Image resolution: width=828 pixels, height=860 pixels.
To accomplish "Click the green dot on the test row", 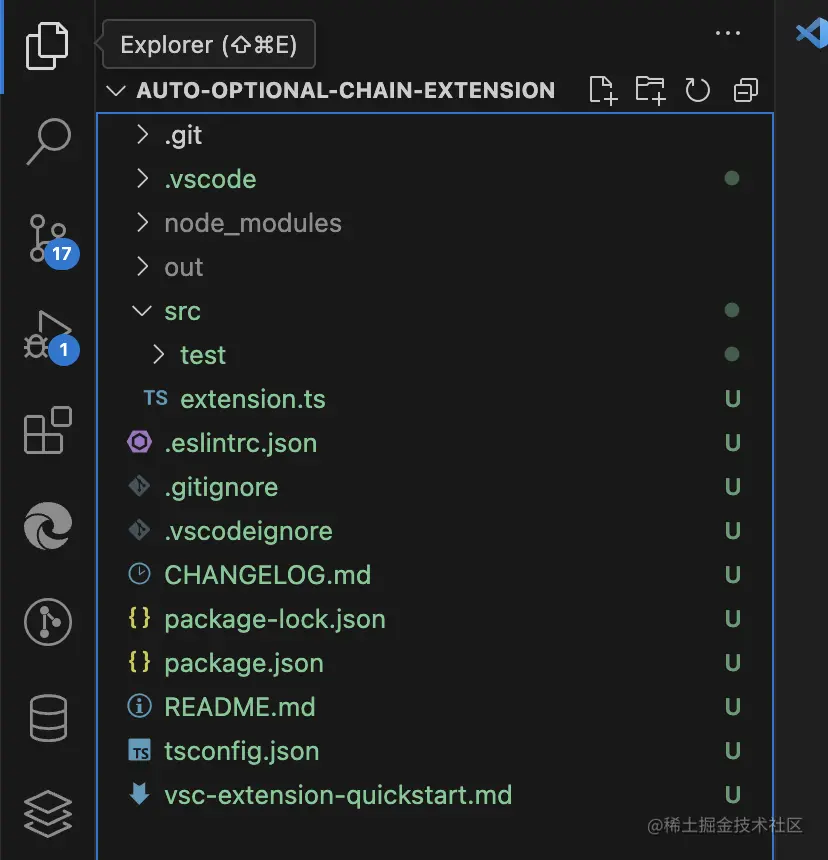I will pyautogui.click(x=731, y=354).
